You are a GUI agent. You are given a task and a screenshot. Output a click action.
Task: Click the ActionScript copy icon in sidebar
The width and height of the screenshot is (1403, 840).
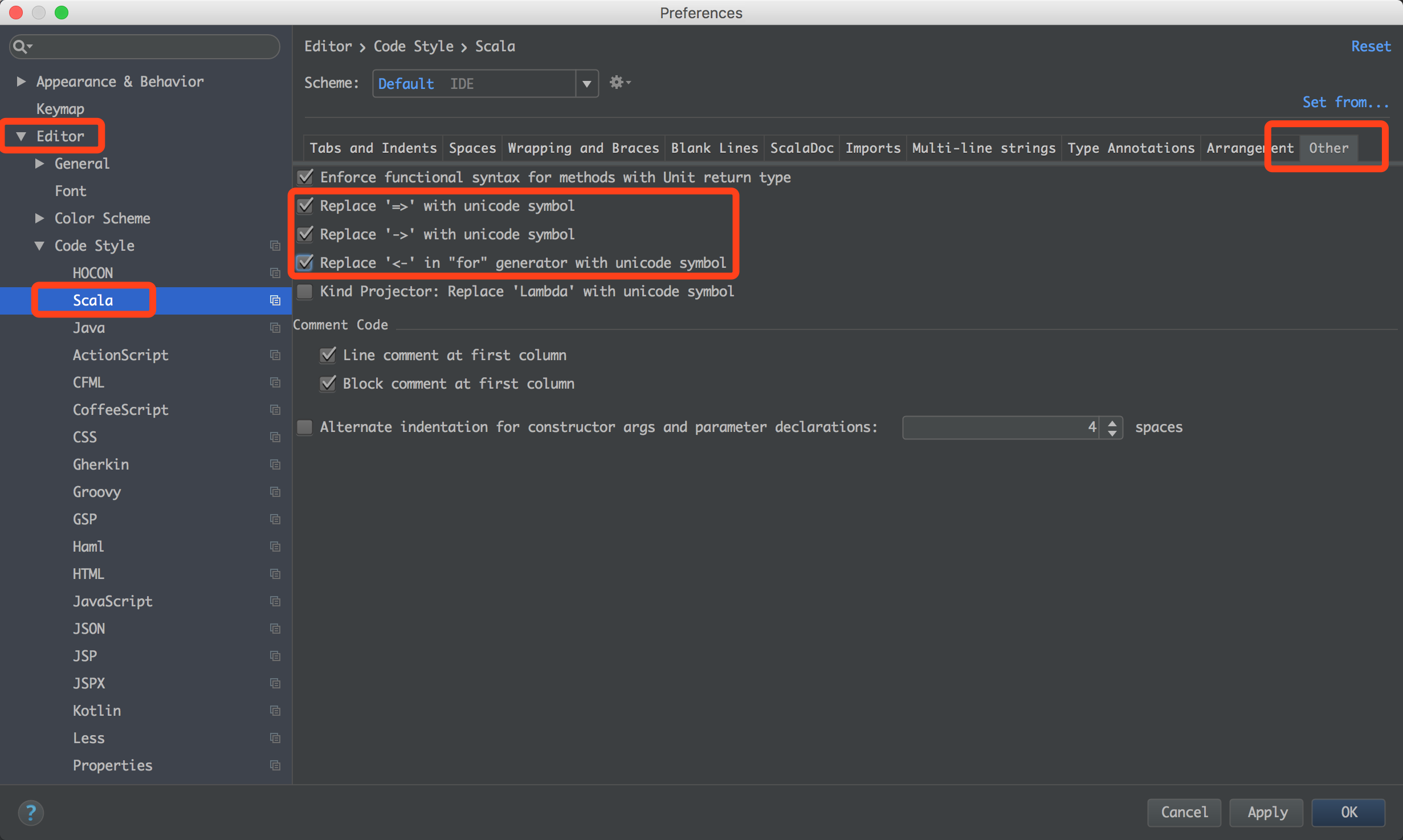275,355
